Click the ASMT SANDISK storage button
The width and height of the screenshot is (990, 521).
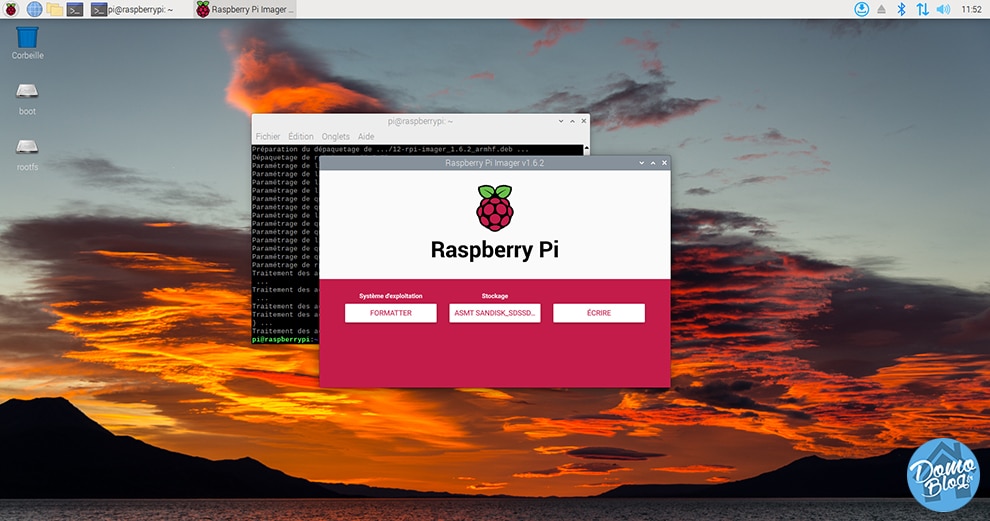[495, 313]
